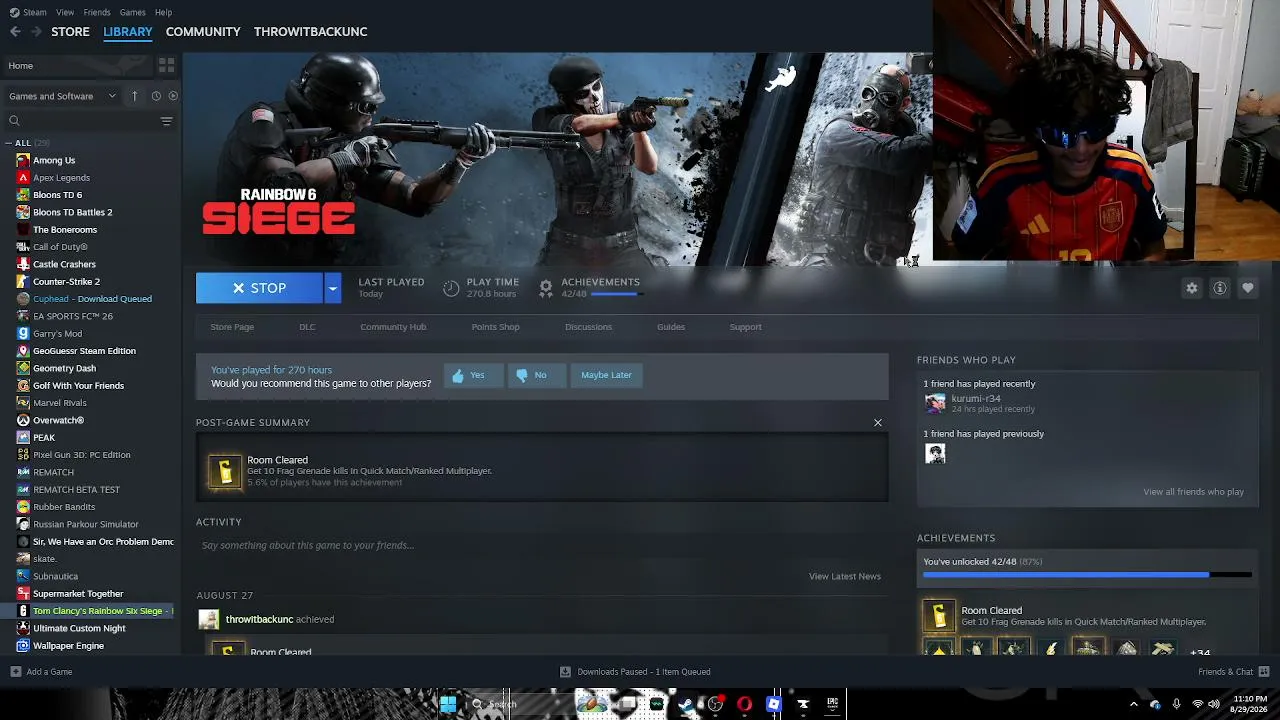Image resolution: width=1280 pixels, height=720 pixels.
Task: Open the Roblox taskbar icon
Action: (773, 704)
